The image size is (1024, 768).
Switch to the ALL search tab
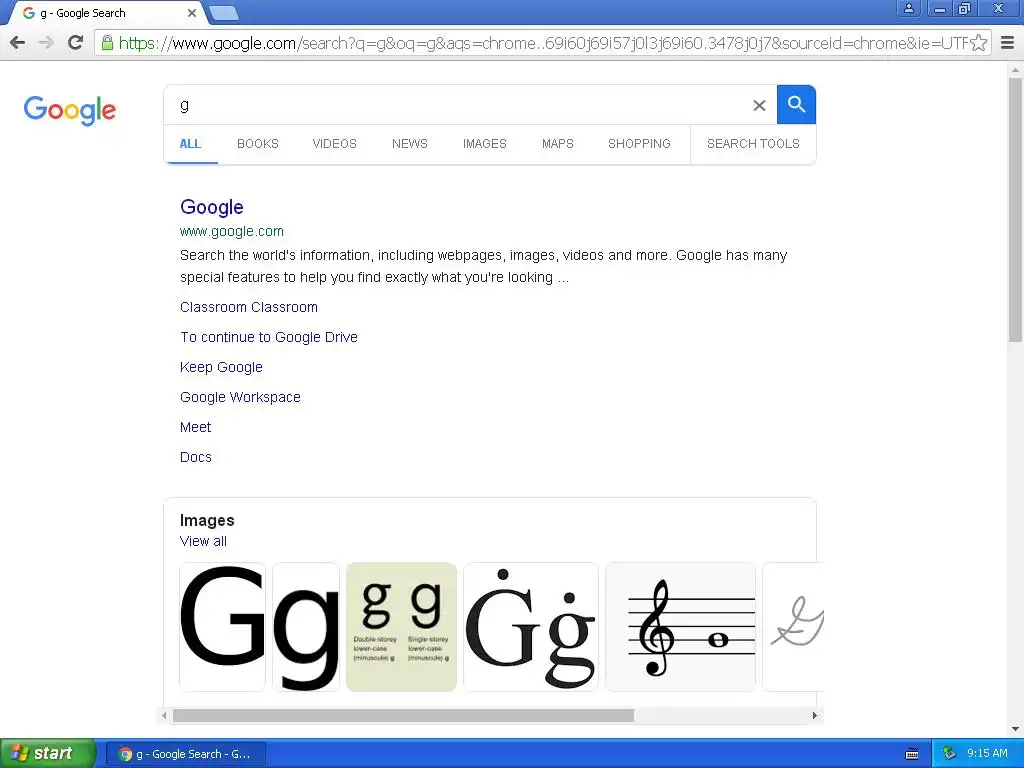pyautogui.click(x=190, y=144)
